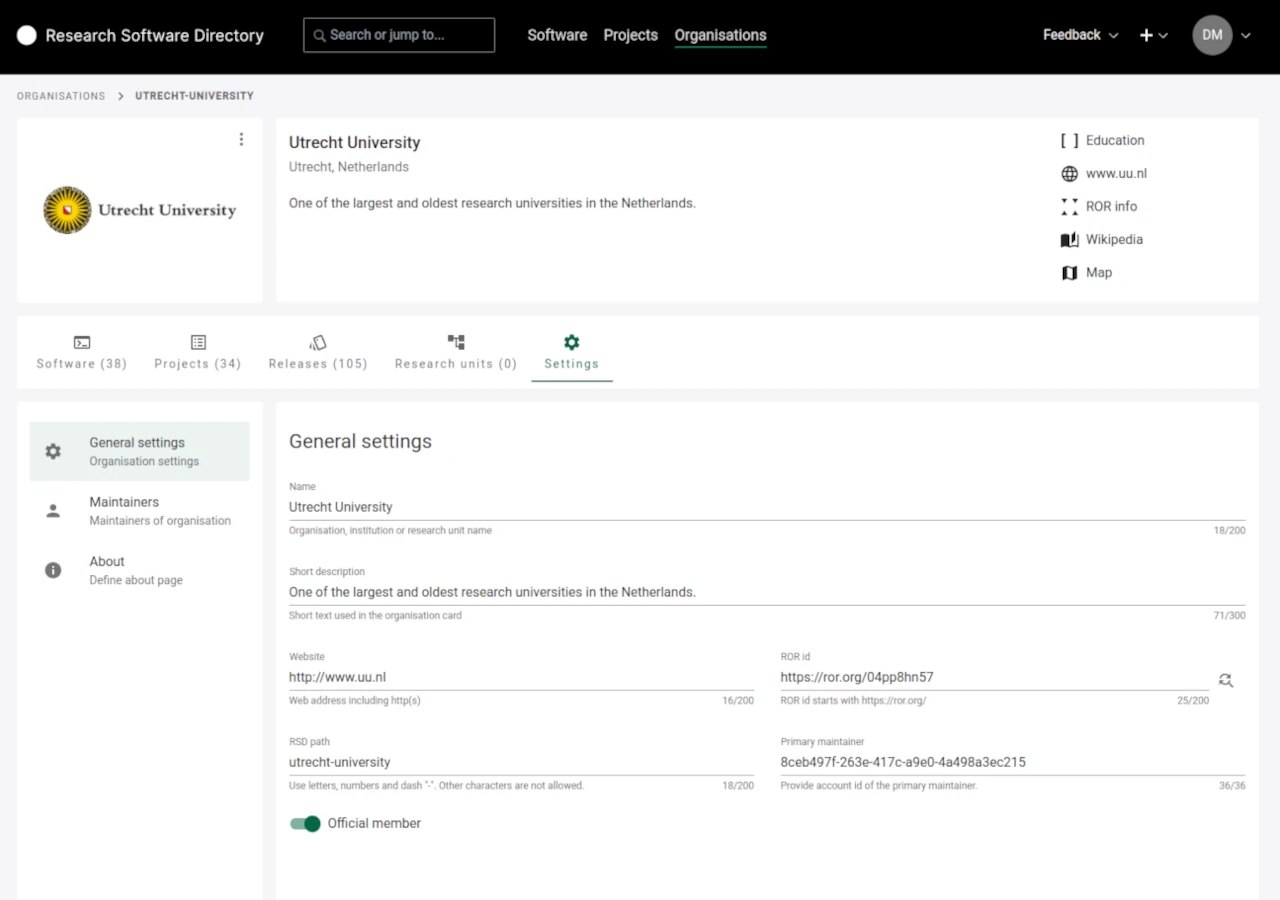
Task: Click the Education brackets icon
Action: (1069, 141)
